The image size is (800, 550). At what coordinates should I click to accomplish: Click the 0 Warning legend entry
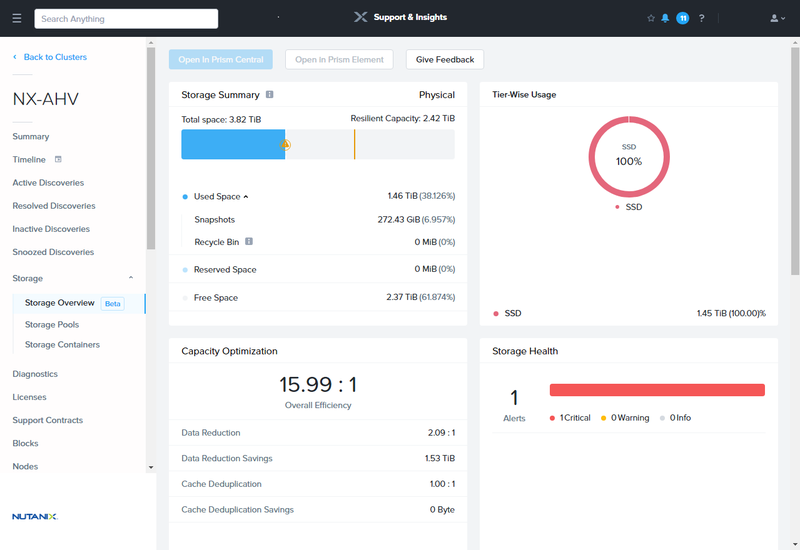point(625,418)
